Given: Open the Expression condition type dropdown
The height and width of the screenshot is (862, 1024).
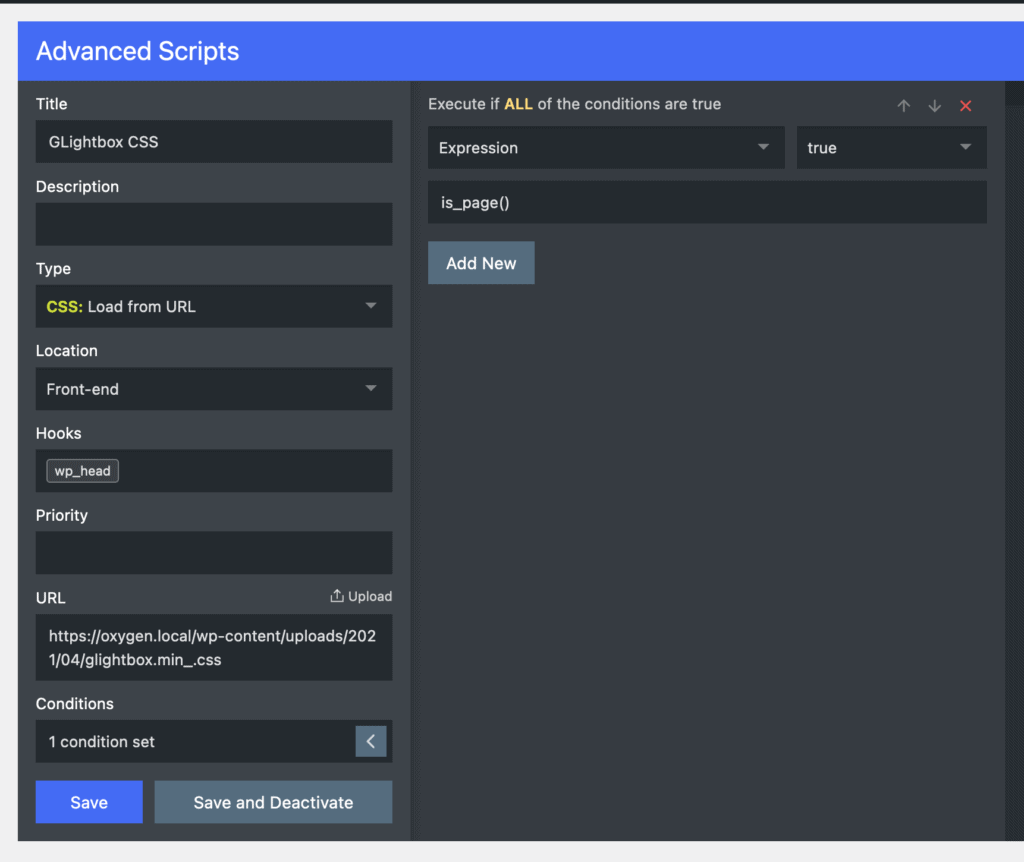Looking at the screenshot, I should [606, 147].
